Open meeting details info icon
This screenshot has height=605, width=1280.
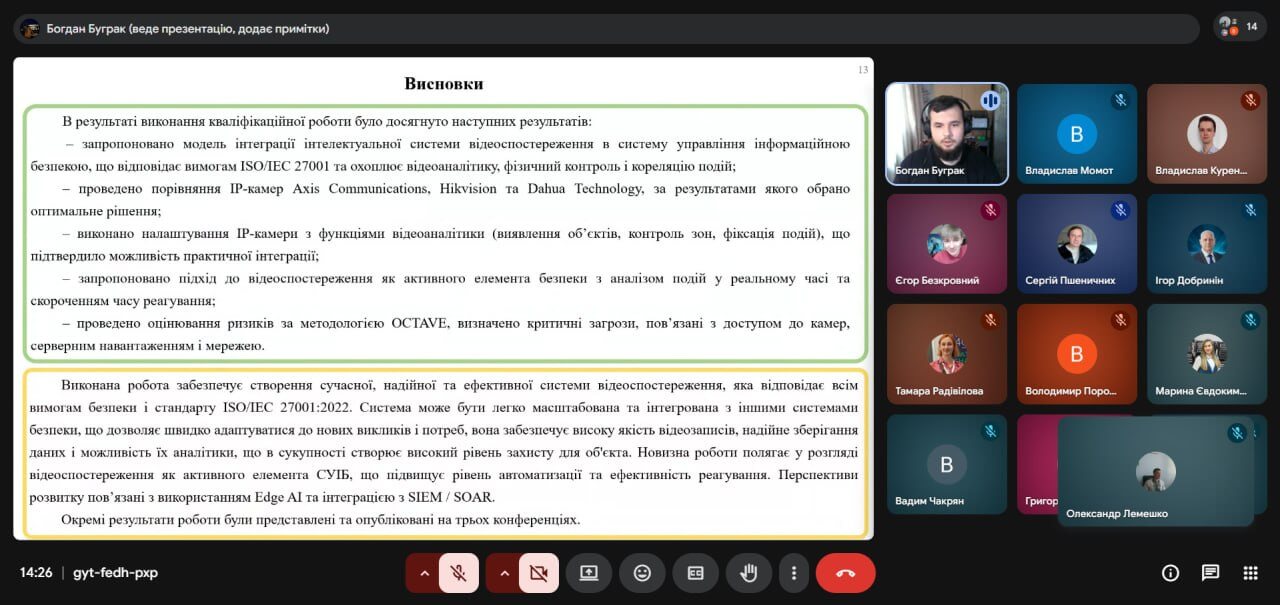point(1170,573)
